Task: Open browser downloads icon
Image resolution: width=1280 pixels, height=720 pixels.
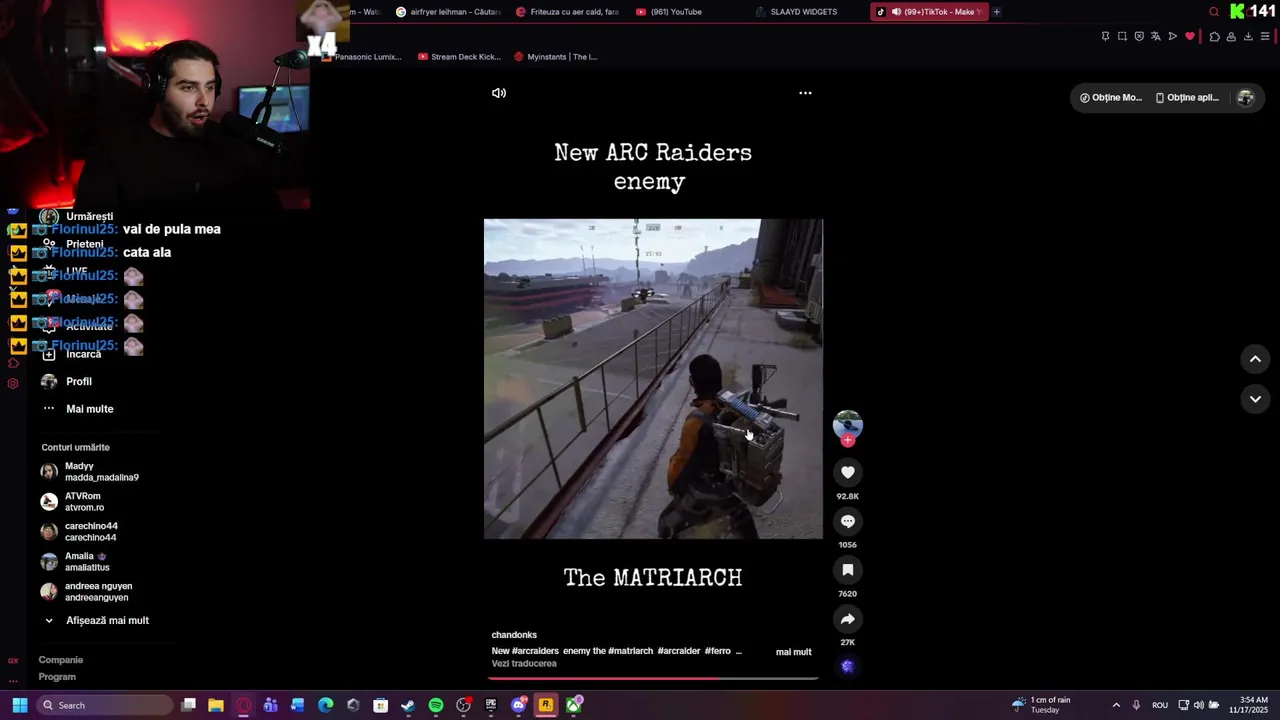Action: point(1248,36)
